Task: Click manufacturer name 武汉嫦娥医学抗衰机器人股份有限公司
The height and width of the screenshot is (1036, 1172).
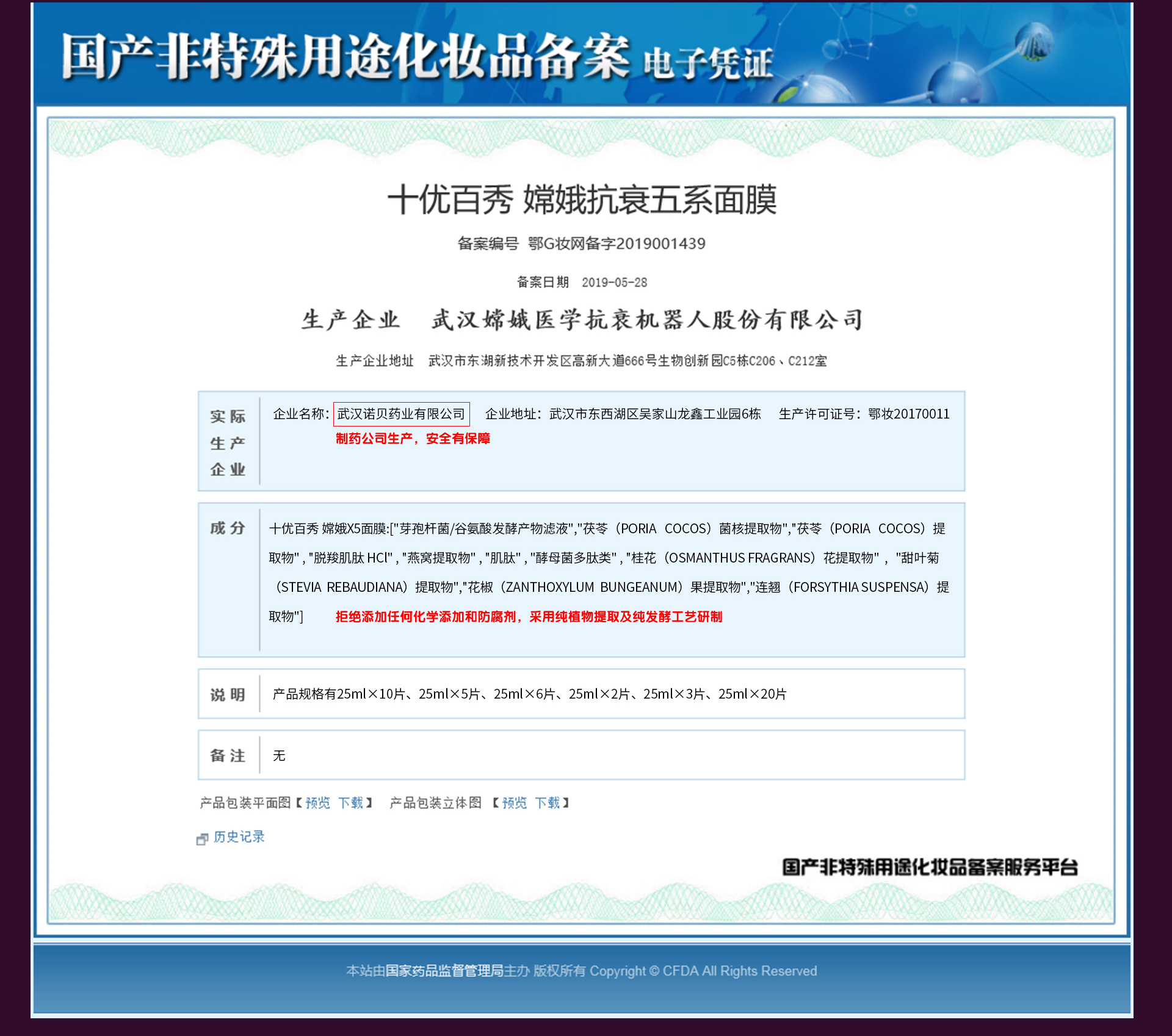Action: point(648,320)
